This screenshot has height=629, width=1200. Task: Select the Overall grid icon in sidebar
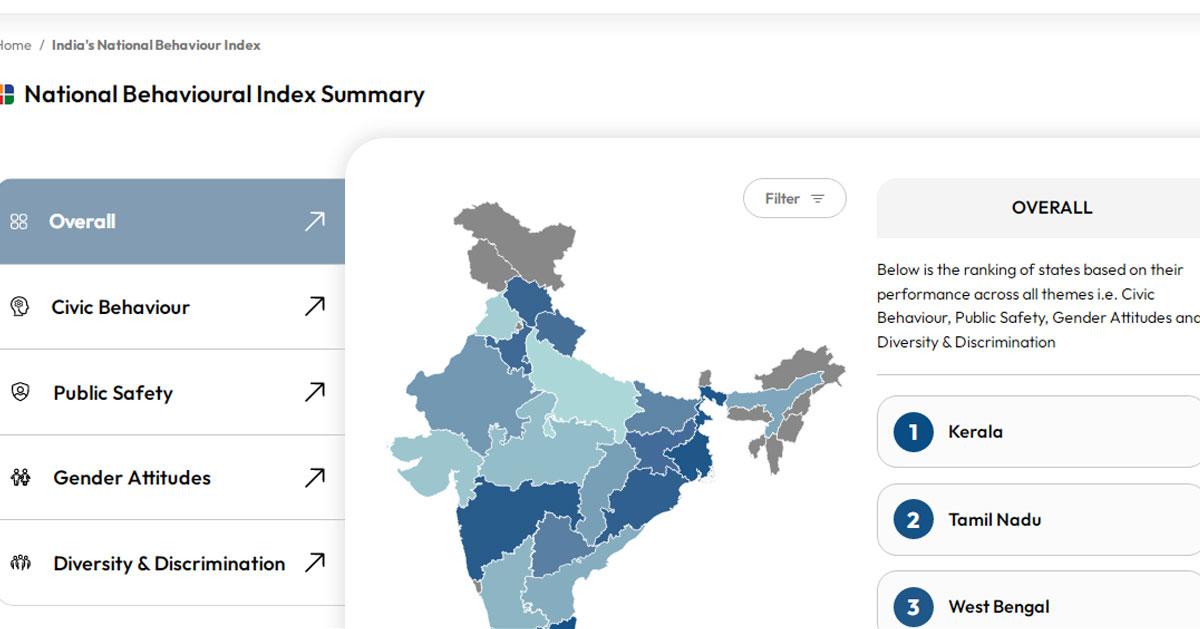20,221
